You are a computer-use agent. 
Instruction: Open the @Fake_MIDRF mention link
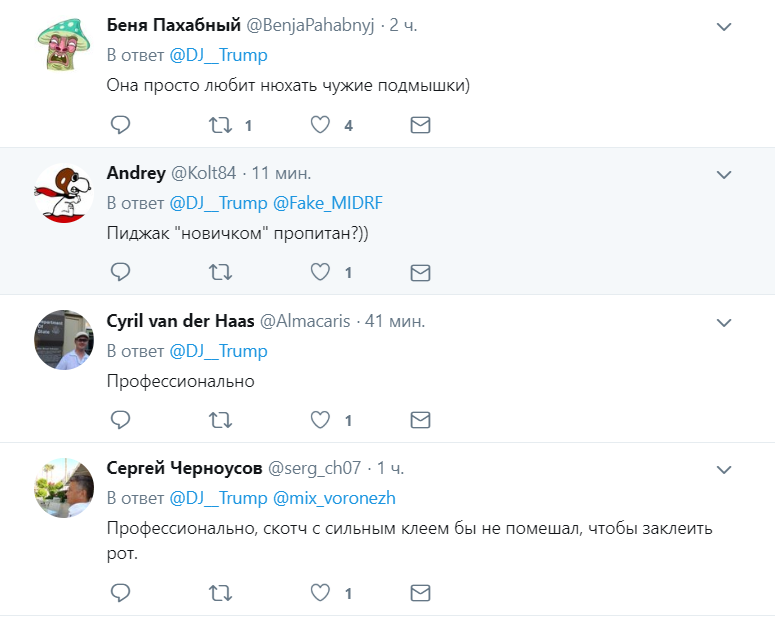coord(328,203)
